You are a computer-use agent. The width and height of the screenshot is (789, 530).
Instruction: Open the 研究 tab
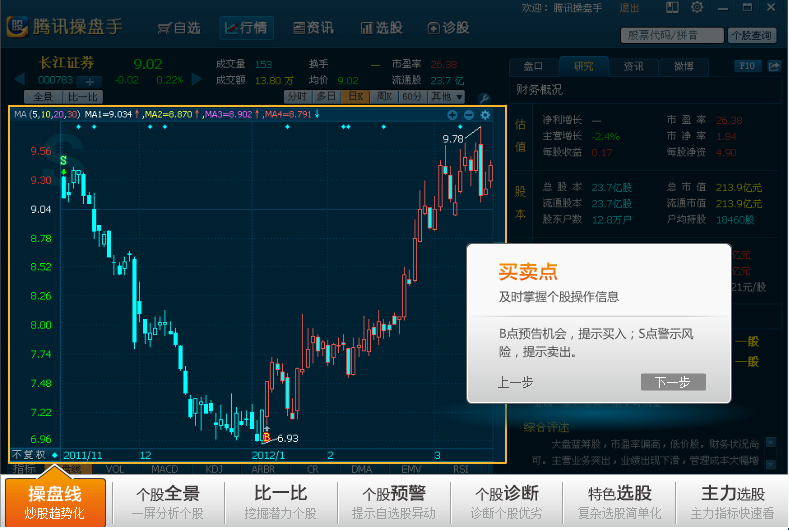[584, 66]
